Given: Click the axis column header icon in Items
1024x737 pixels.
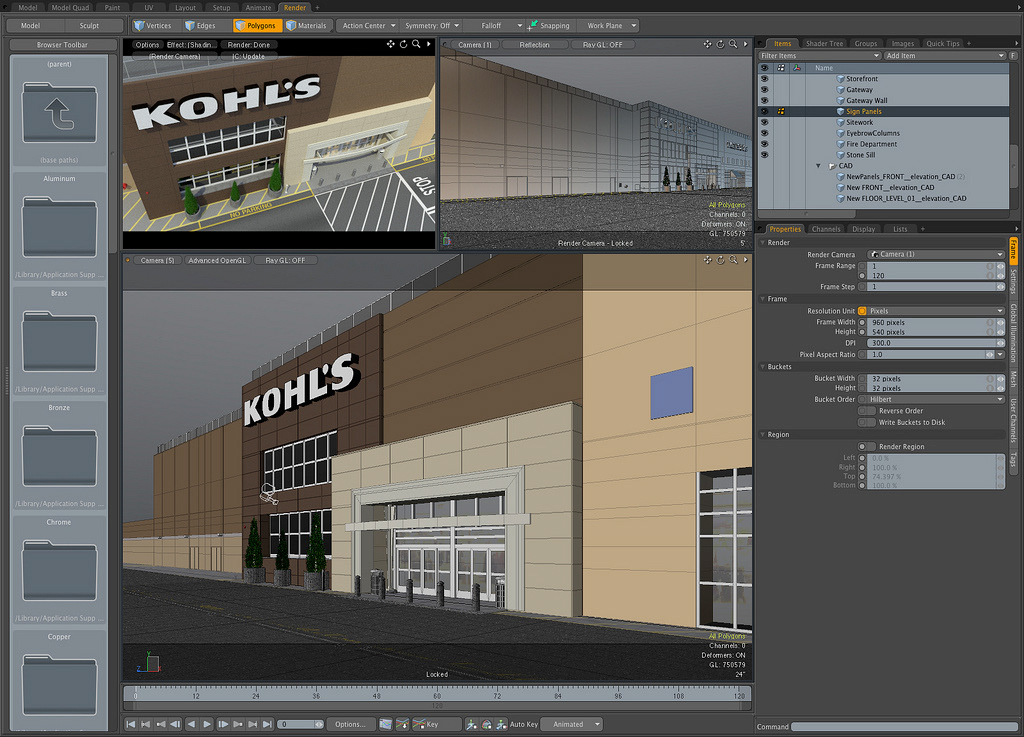Looking at the screenshot, I should (797, 68).
